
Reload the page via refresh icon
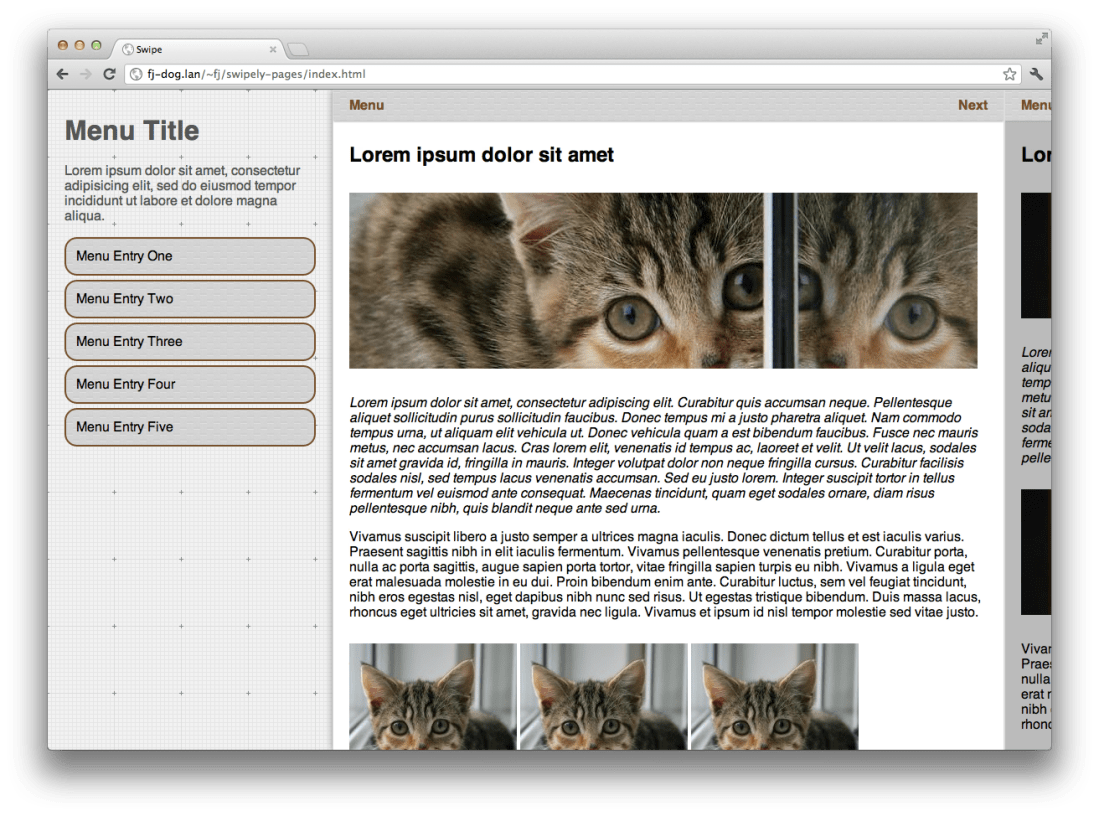pyautogui.click(x=108, y=74)
